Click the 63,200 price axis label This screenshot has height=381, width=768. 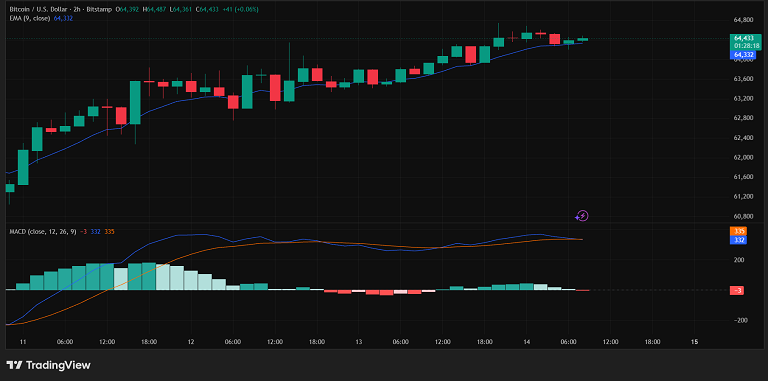point(743,98)
